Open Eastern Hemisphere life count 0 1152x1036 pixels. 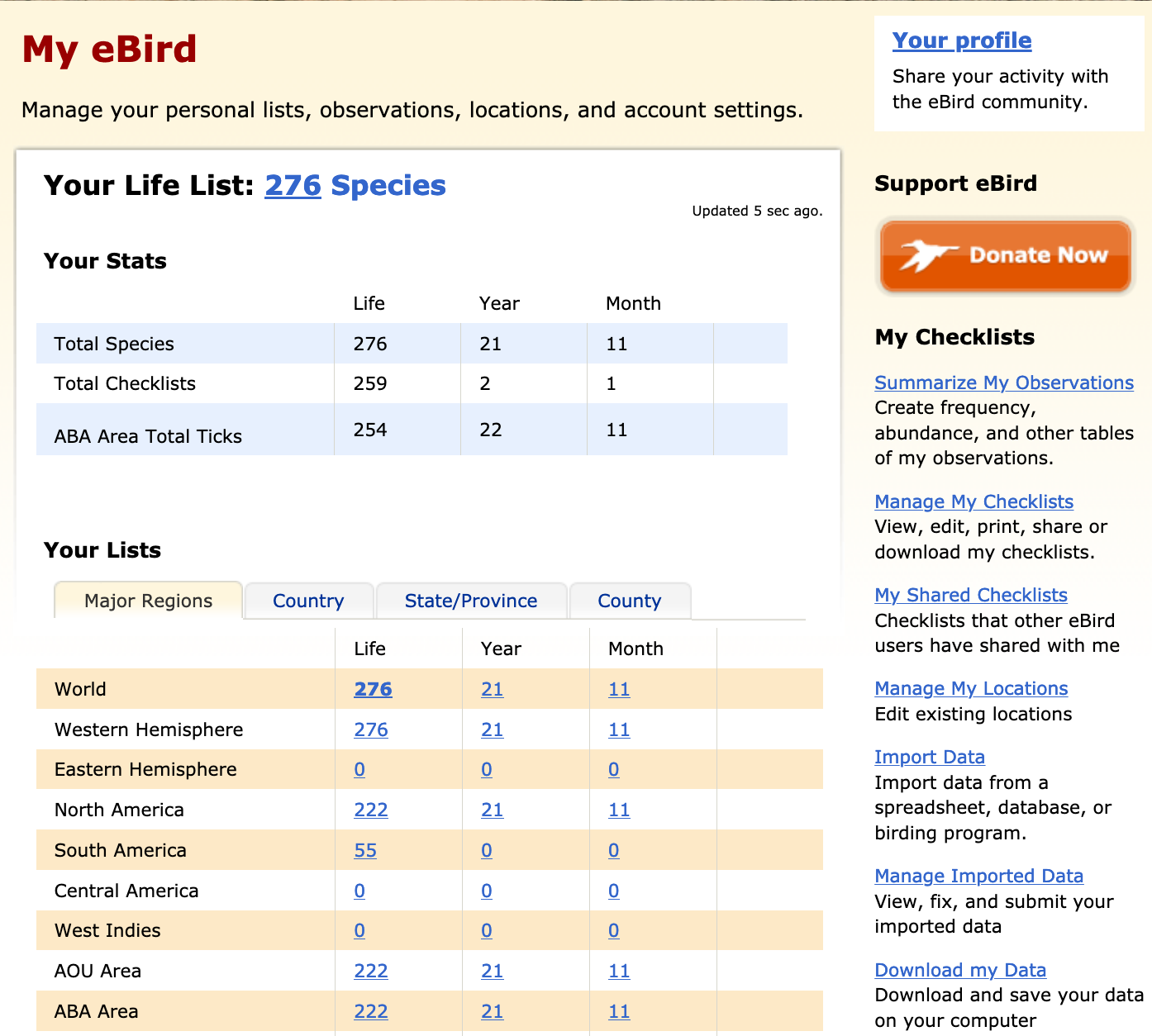coord(359,769)
